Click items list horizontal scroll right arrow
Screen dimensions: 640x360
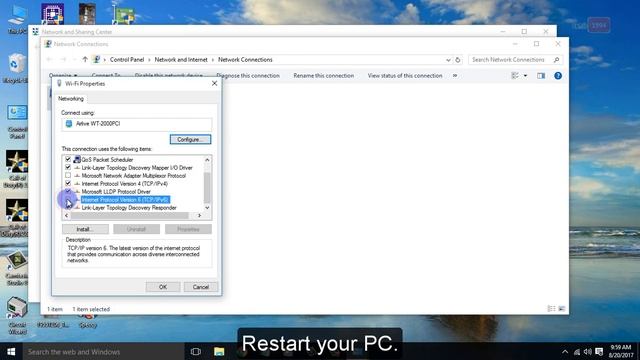(x=199, y=216)
